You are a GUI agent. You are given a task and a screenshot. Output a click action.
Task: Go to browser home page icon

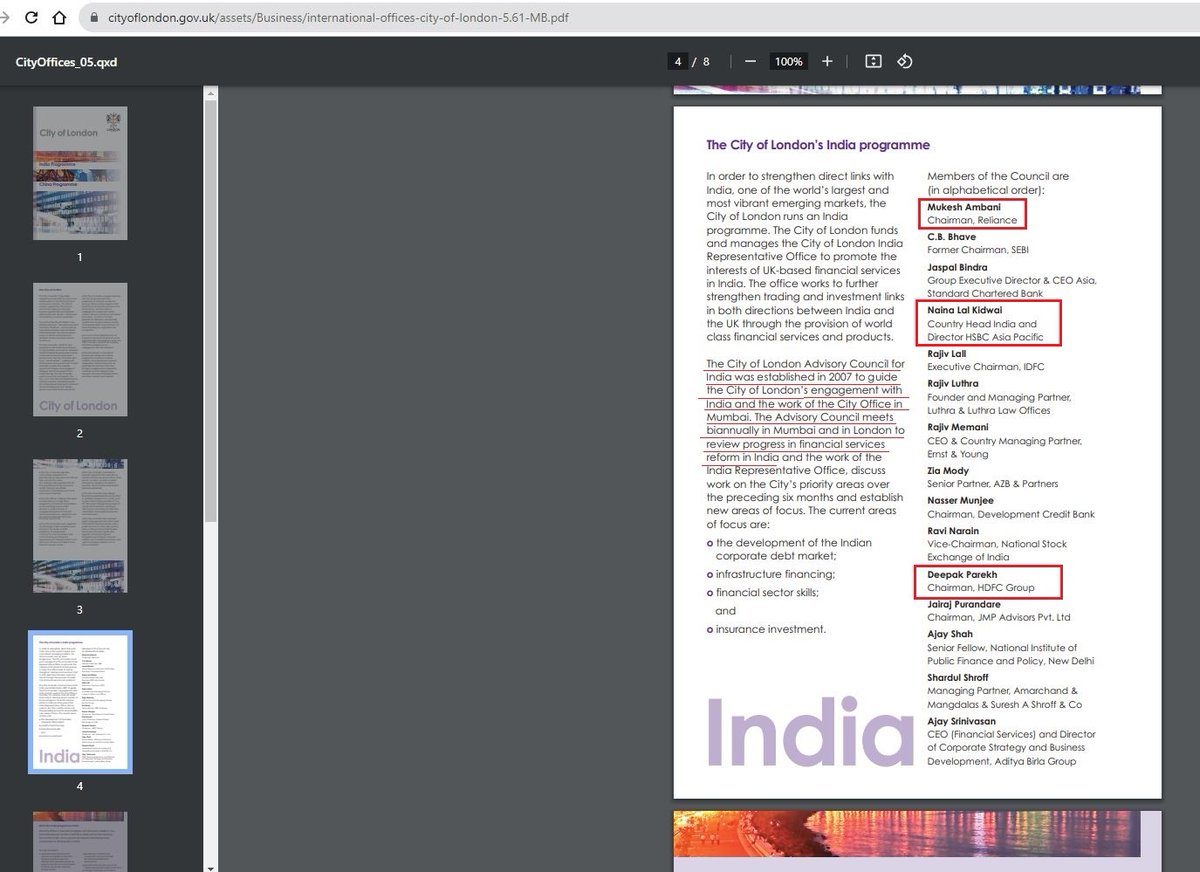coord(61,18)
